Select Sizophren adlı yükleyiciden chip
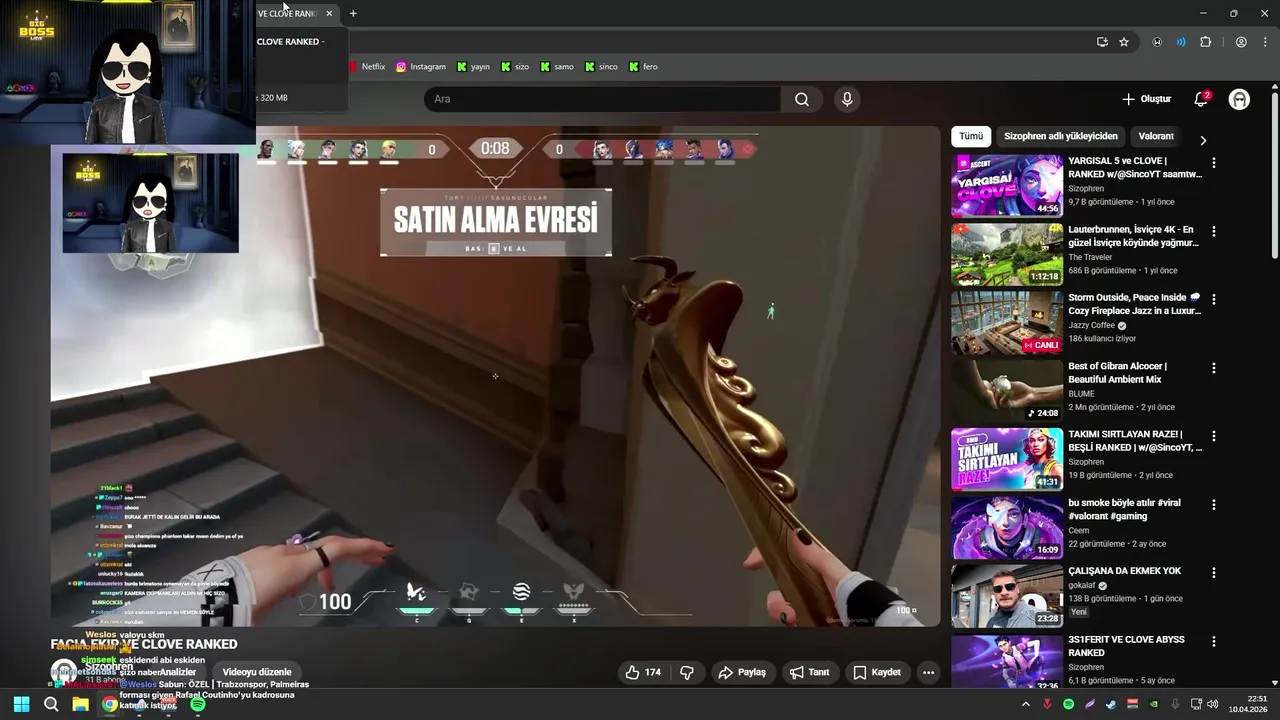The width and height of the screenshot is (1280, 720). pos(1061,136)
